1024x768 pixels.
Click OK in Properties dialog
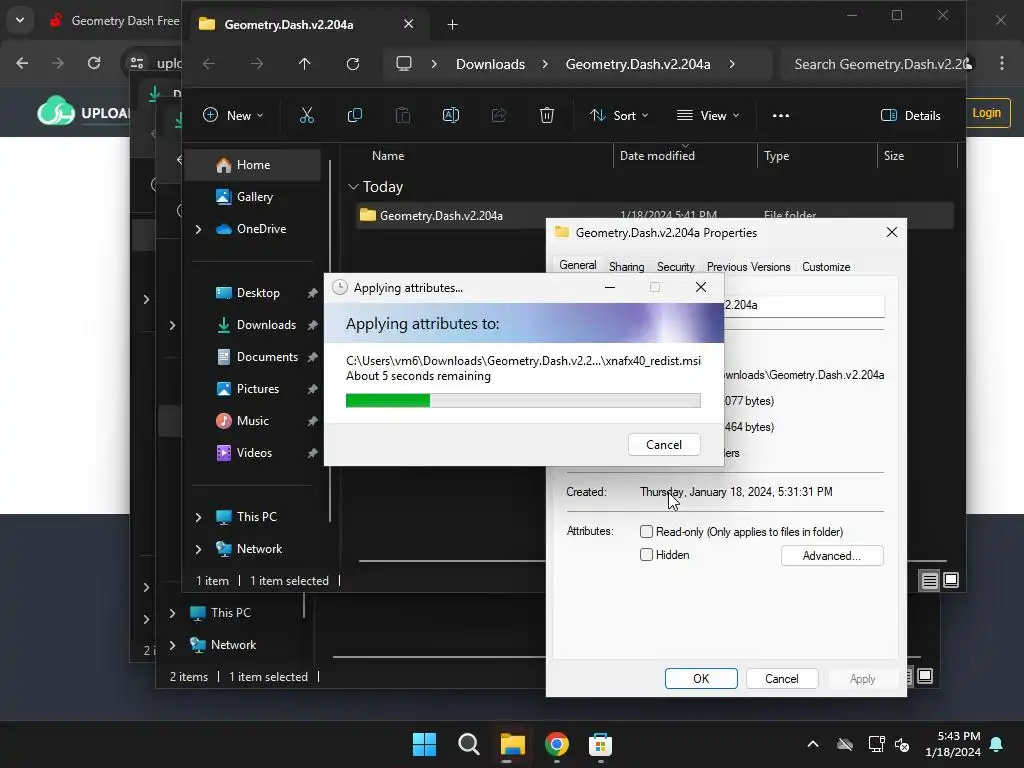[701, 679]
